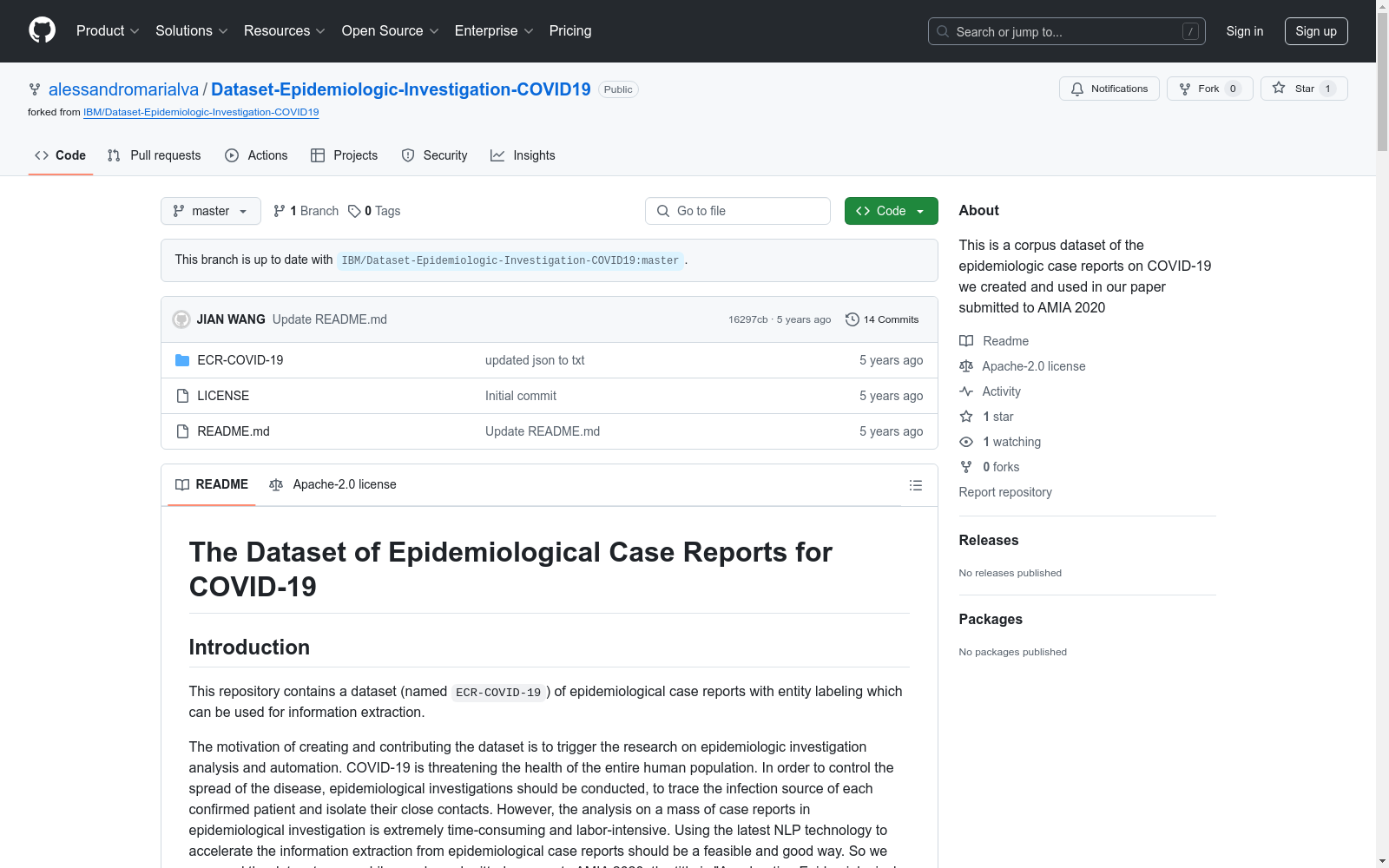1389x868 pixels.
Task: Click the book icon beside Readme
Action: click(966, 341)
